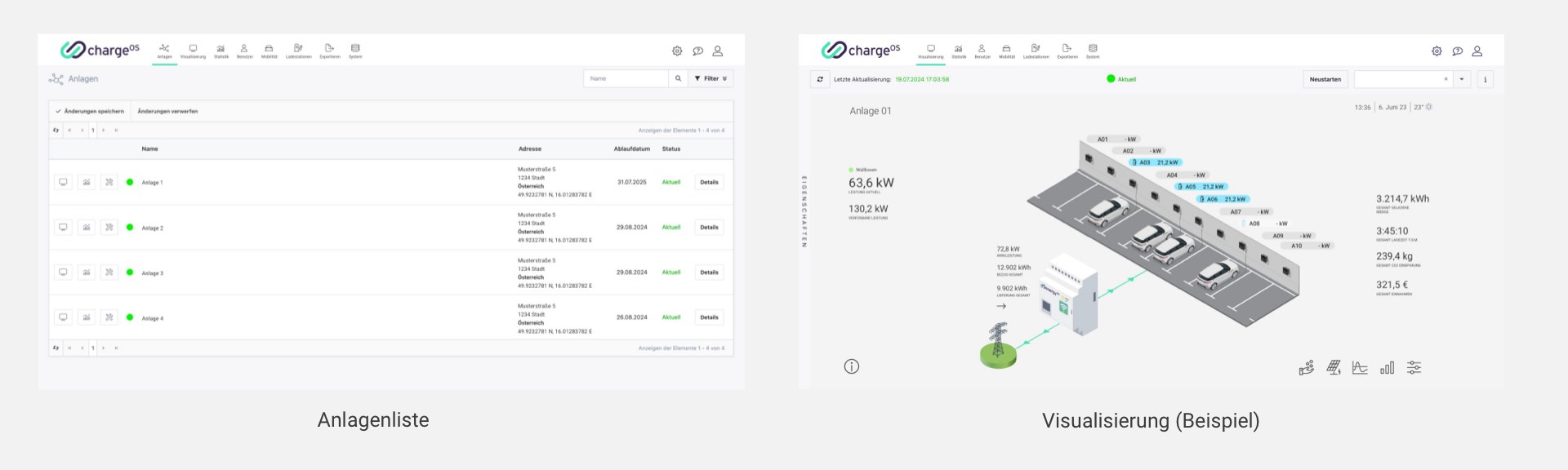The width and height of the screenshot is (1568, 470).
Task: Open System icon in Anlagenliste nav
Action: pos(355,51)
